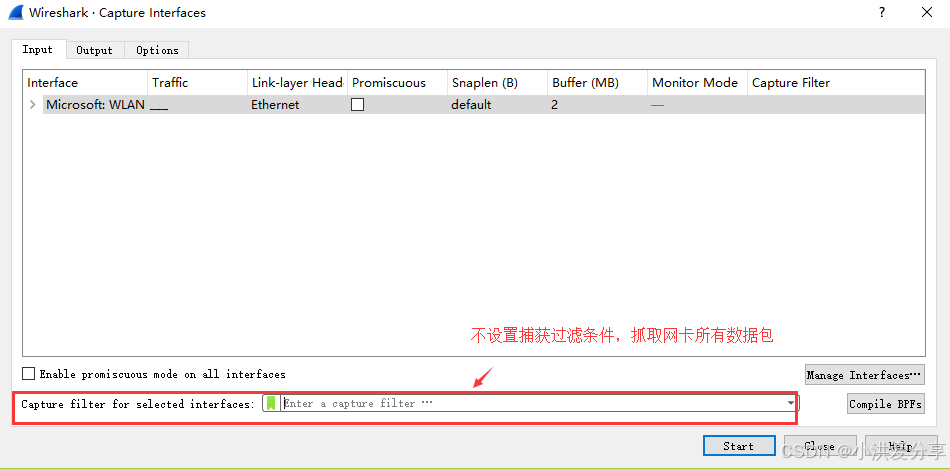Expand the Microsoft: WLAN interface row
950x469 pixels.
[x=33, y=105]
